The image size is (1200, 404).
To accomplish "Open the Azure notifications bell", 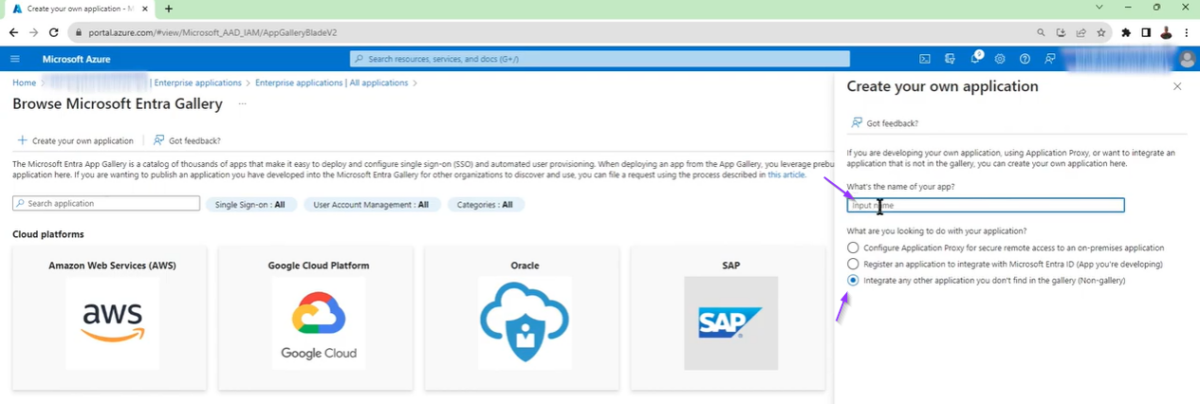I will pos(975,59).
